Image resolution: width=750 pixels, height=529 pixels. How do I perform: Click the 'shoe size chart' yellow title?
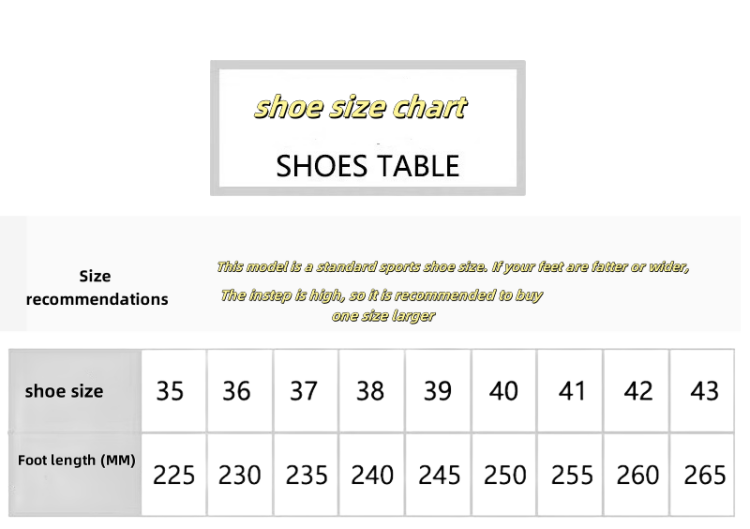[360, 107]
